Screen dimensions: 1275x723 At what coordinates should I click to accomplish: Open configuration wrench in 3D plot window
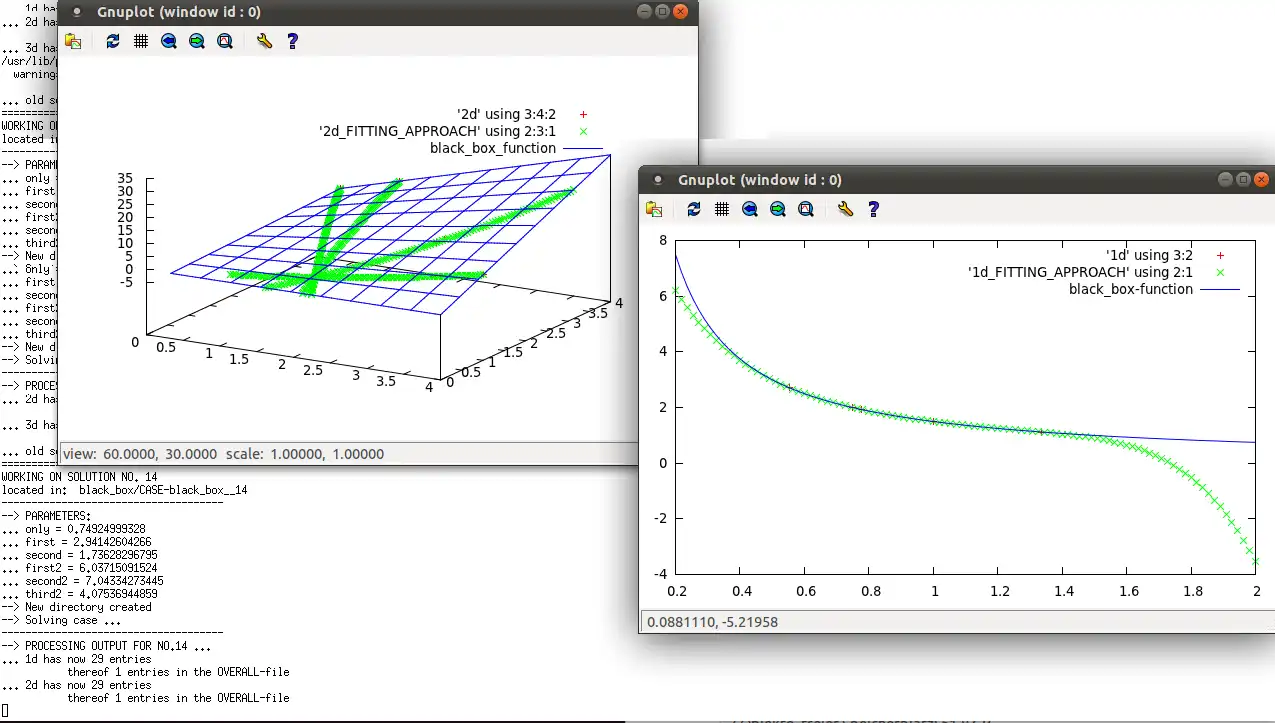click(x=264, y=41)
